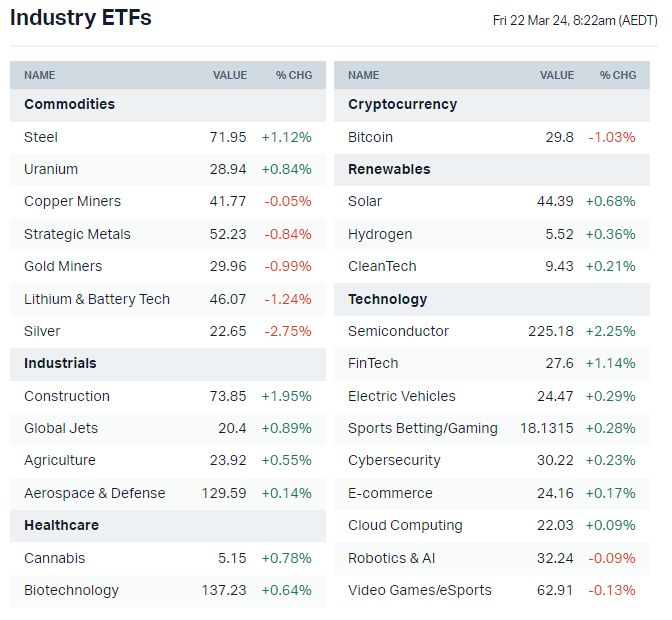Select the Cannabis healthcare ETF

55,558
